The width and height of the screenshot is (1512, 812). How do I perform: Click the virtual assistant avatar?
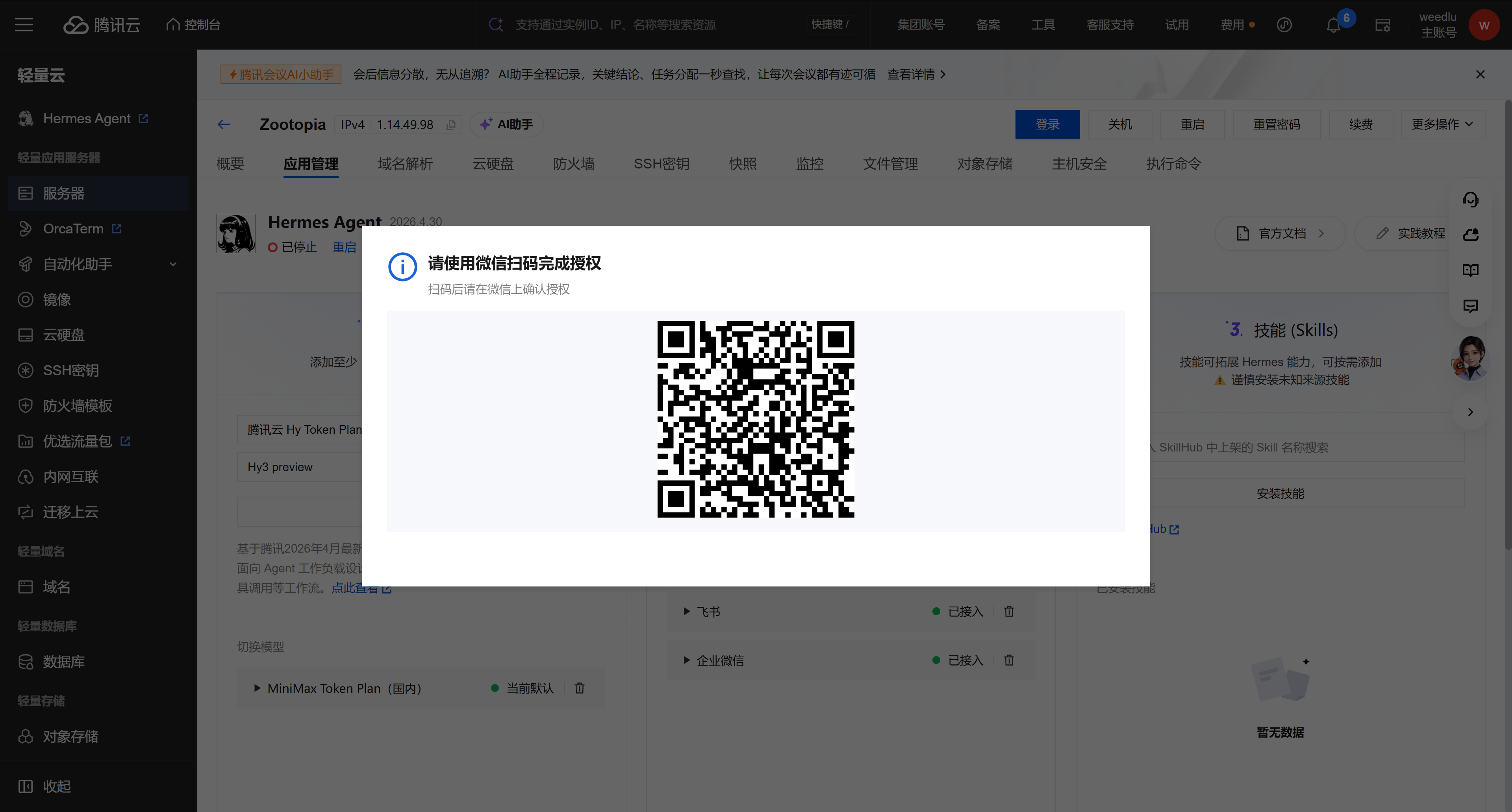click(1470, 358)
